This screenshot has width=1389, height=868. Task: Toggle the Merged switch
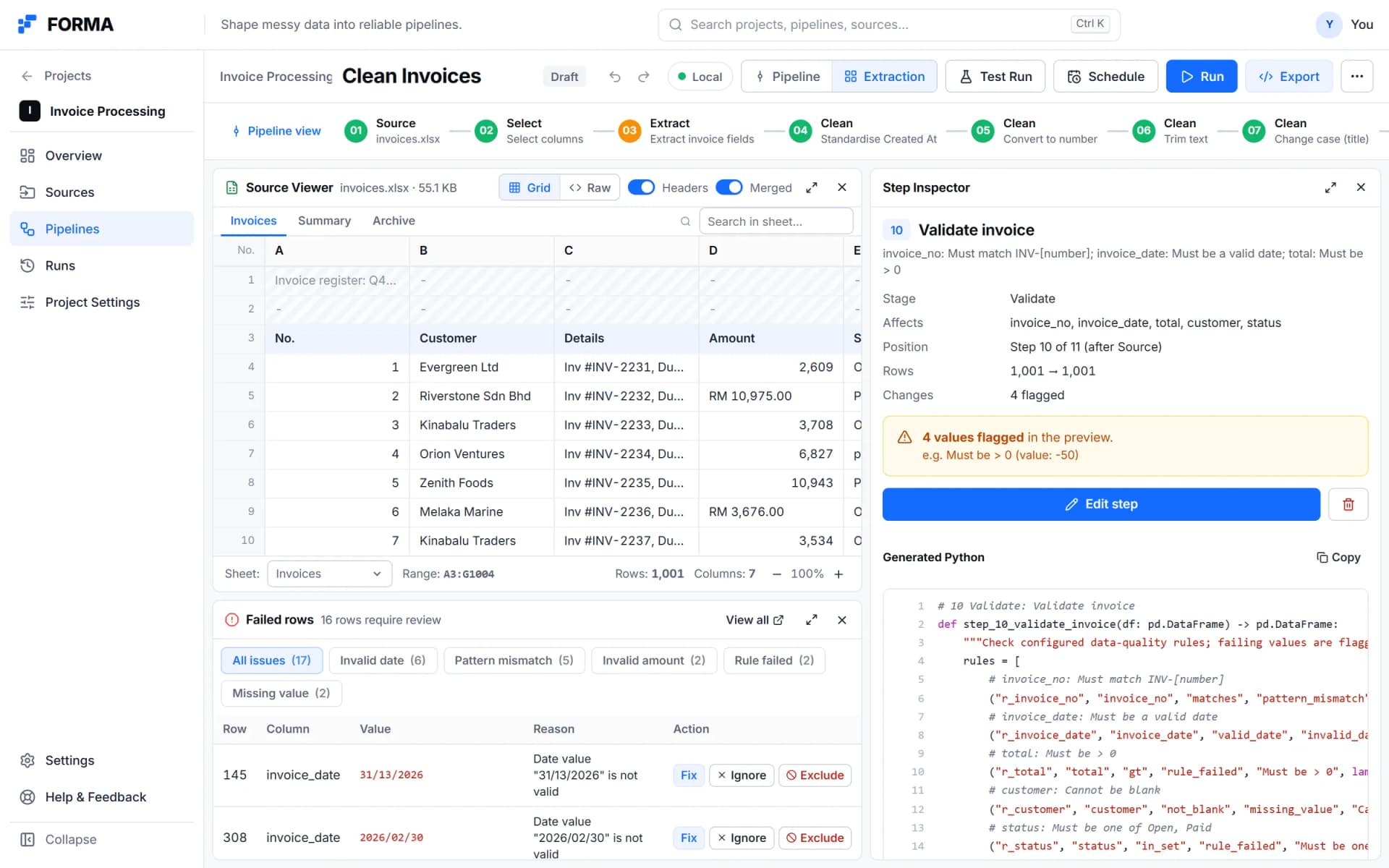[729, 187]
